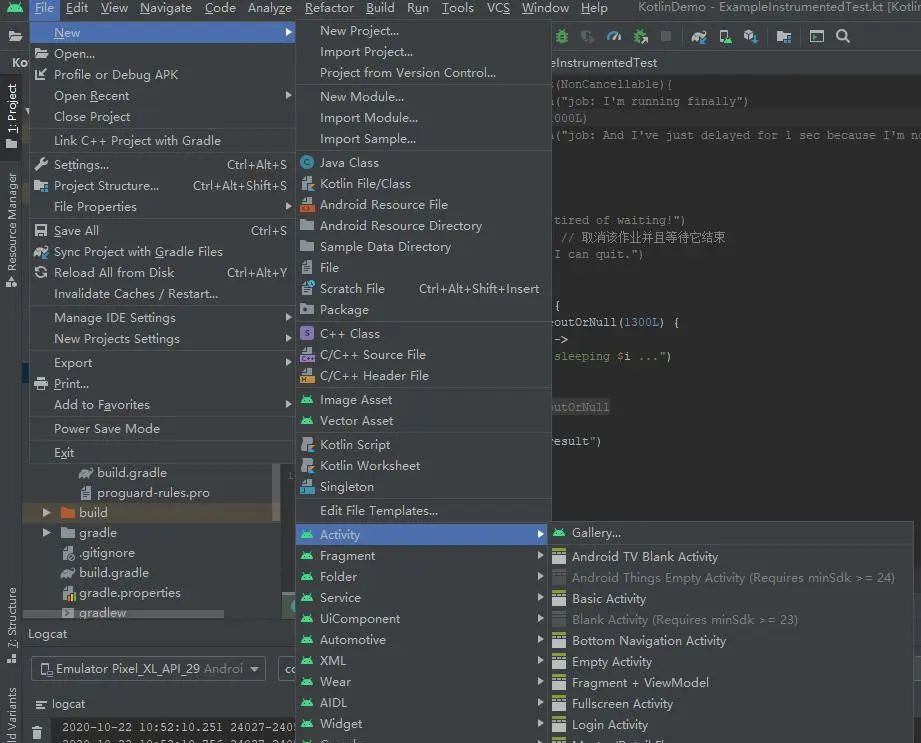Open the Refactor menu in menu bar
Screen dimensions: 921x743
(x=329, y=8)
